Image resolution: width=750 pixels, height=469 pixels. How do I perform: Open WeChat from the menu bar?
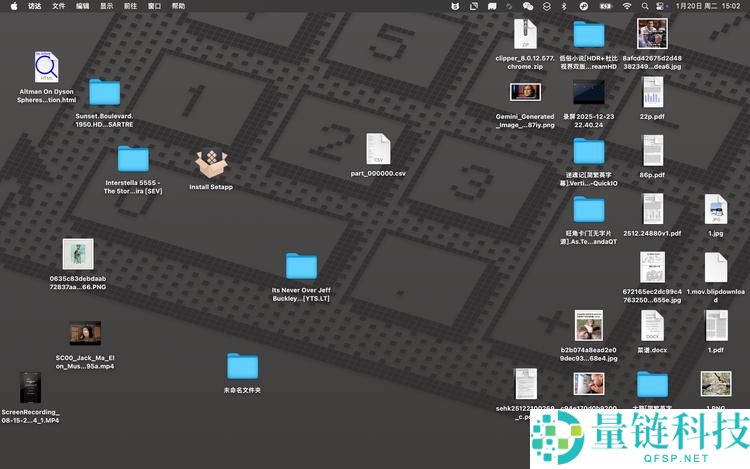pyautogui.click(x=528, y=6)
